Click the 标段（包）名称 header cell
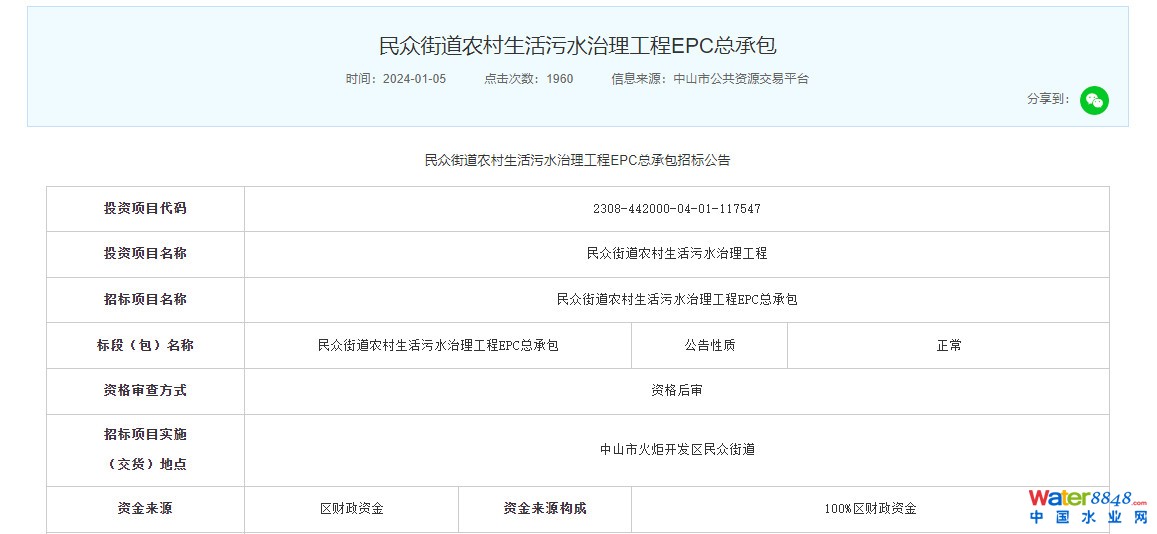1157x534 pixels. [x=145, y=345]
